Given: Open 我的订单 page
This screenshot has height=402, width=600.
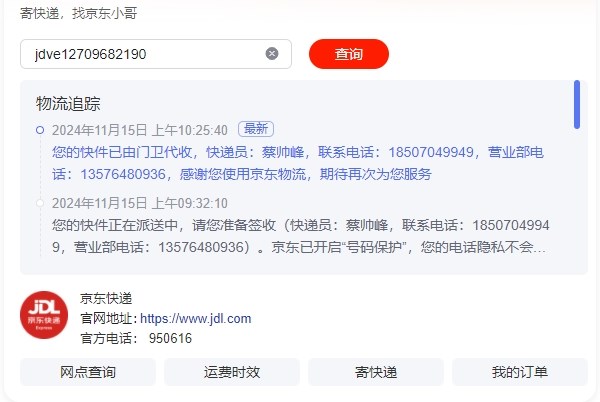Looking at the screenshot, I should [x=520, y=372].
